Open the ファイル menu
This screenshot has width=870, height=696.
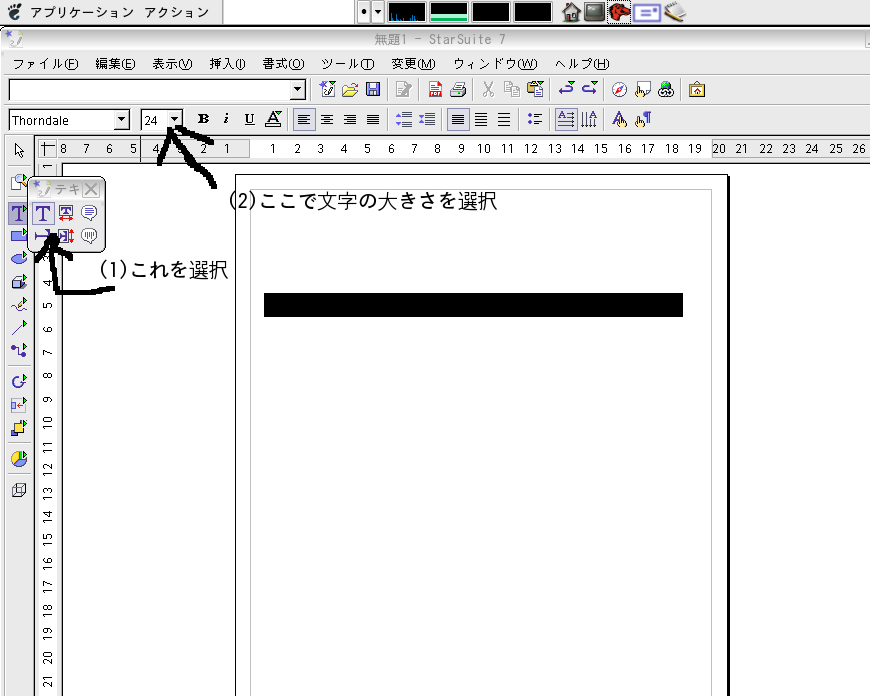tap(45, 63)
